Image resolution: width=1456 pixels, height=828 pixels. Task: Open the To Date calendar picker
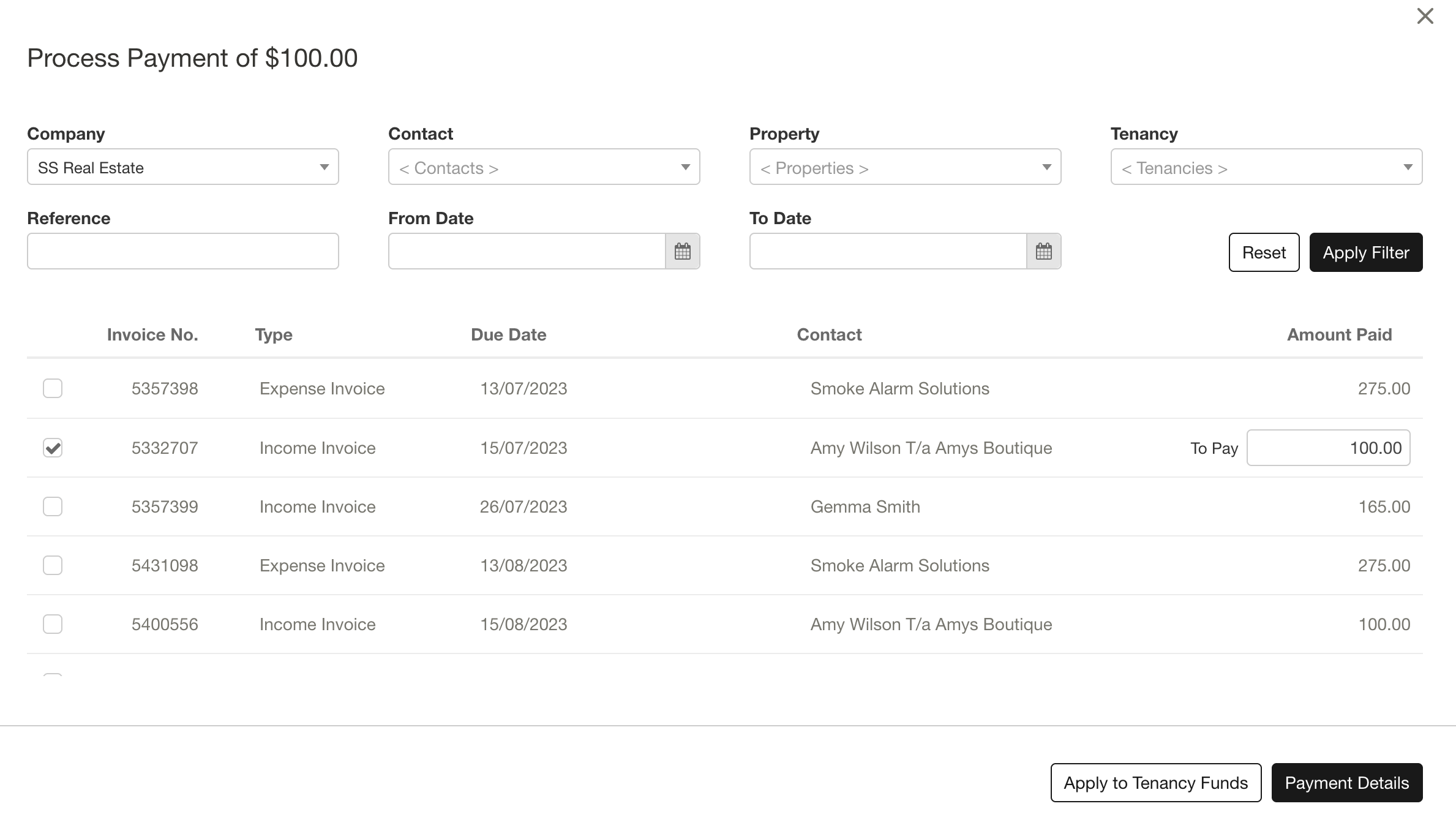coord(1043,251)
